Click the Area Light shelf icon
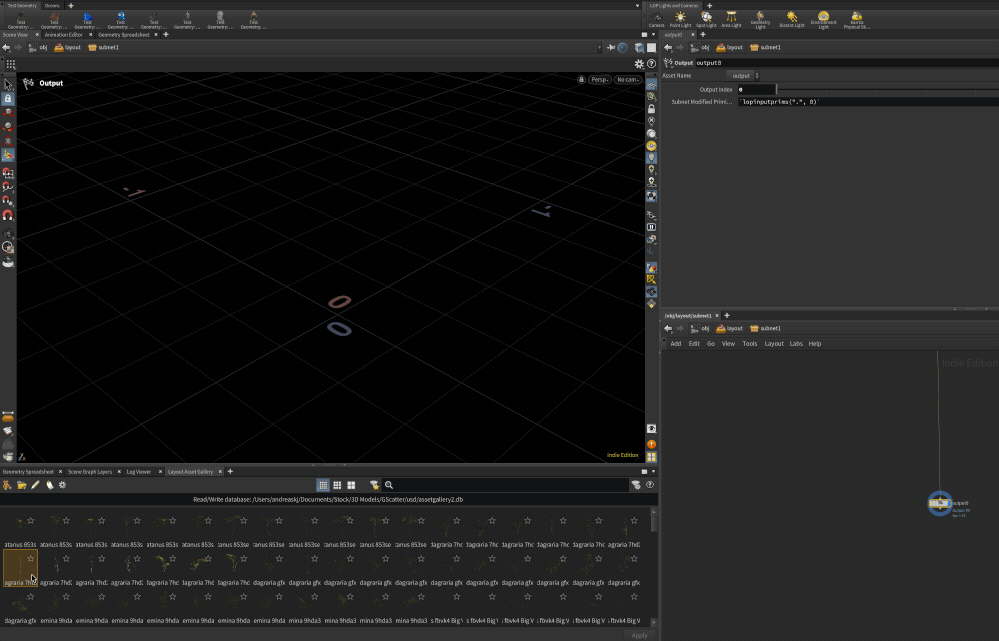This screenshot has width=999, height=641. click(732, 19)
